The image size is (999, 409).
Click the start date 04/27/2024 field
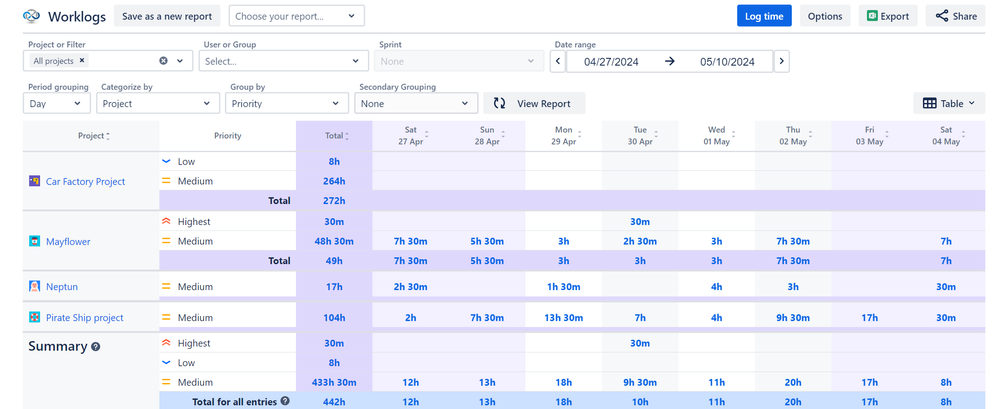(611, 62)
